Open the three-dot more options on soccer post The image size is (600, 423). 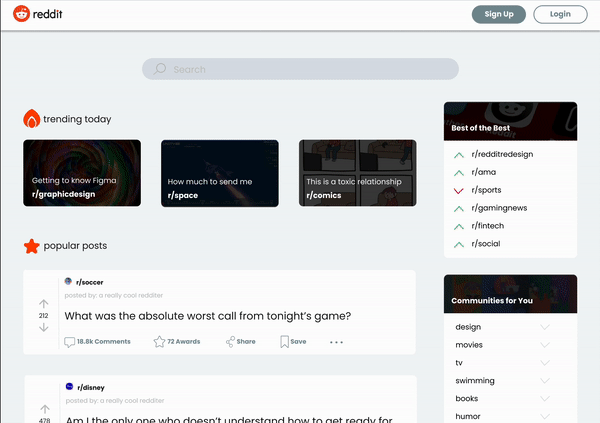(x=336, y=342)
